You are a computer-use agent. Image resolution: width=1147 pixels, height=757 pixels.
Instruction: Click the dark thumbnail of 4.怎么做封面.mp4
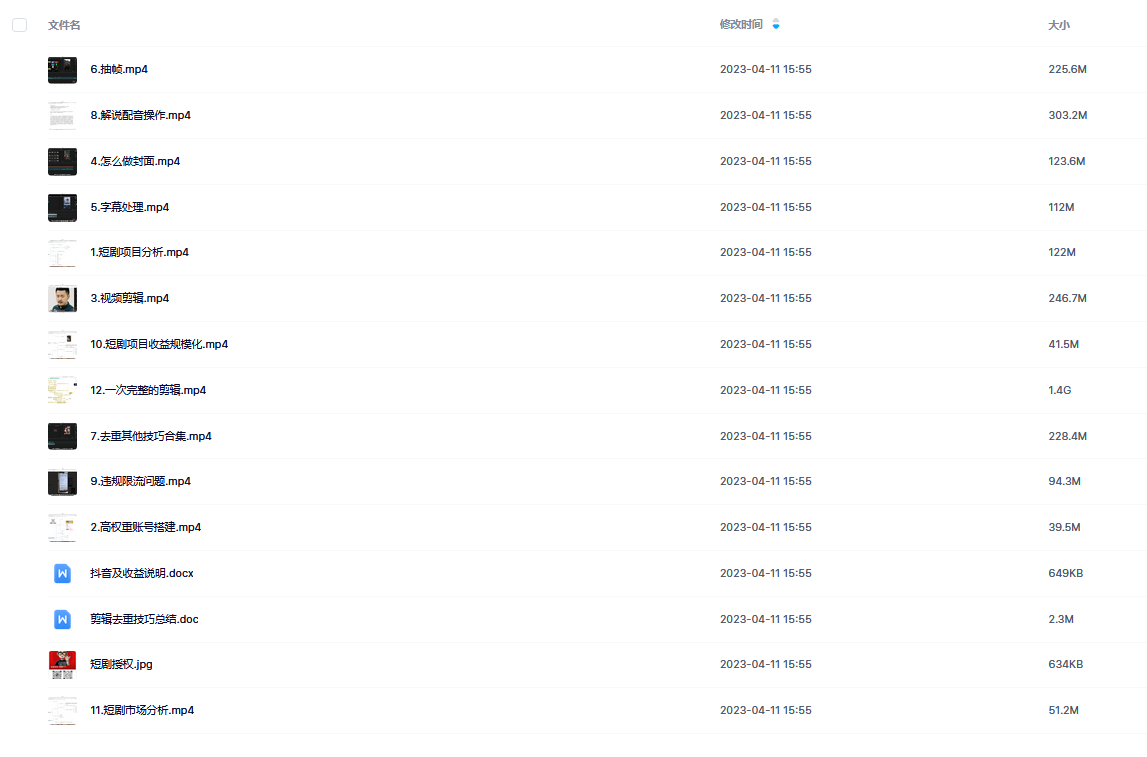pyautogui.click(x=62, y=162)
